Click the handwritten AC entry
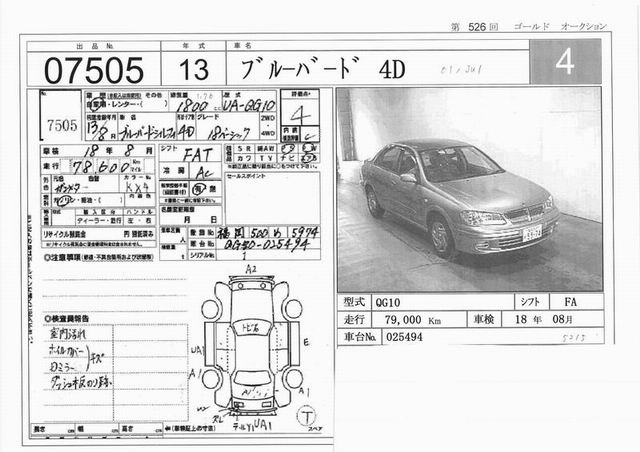The width and height of the screenshot is (640, 452). coord(204,172)
